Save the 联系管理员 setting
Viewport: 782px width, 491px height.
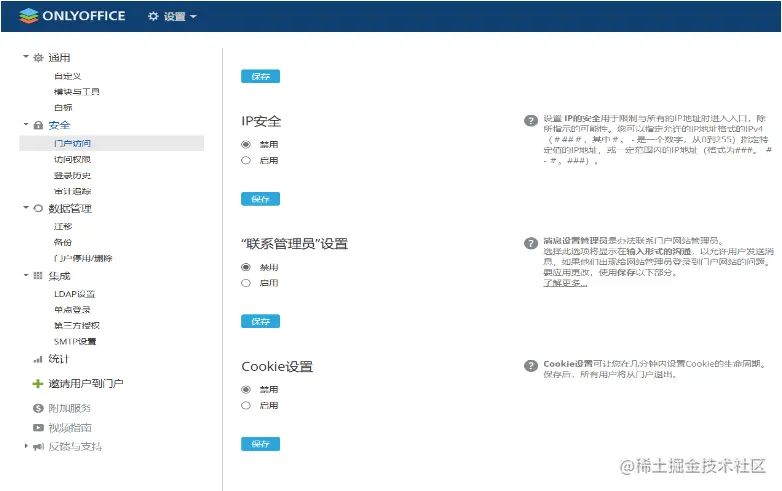point(260,322)
